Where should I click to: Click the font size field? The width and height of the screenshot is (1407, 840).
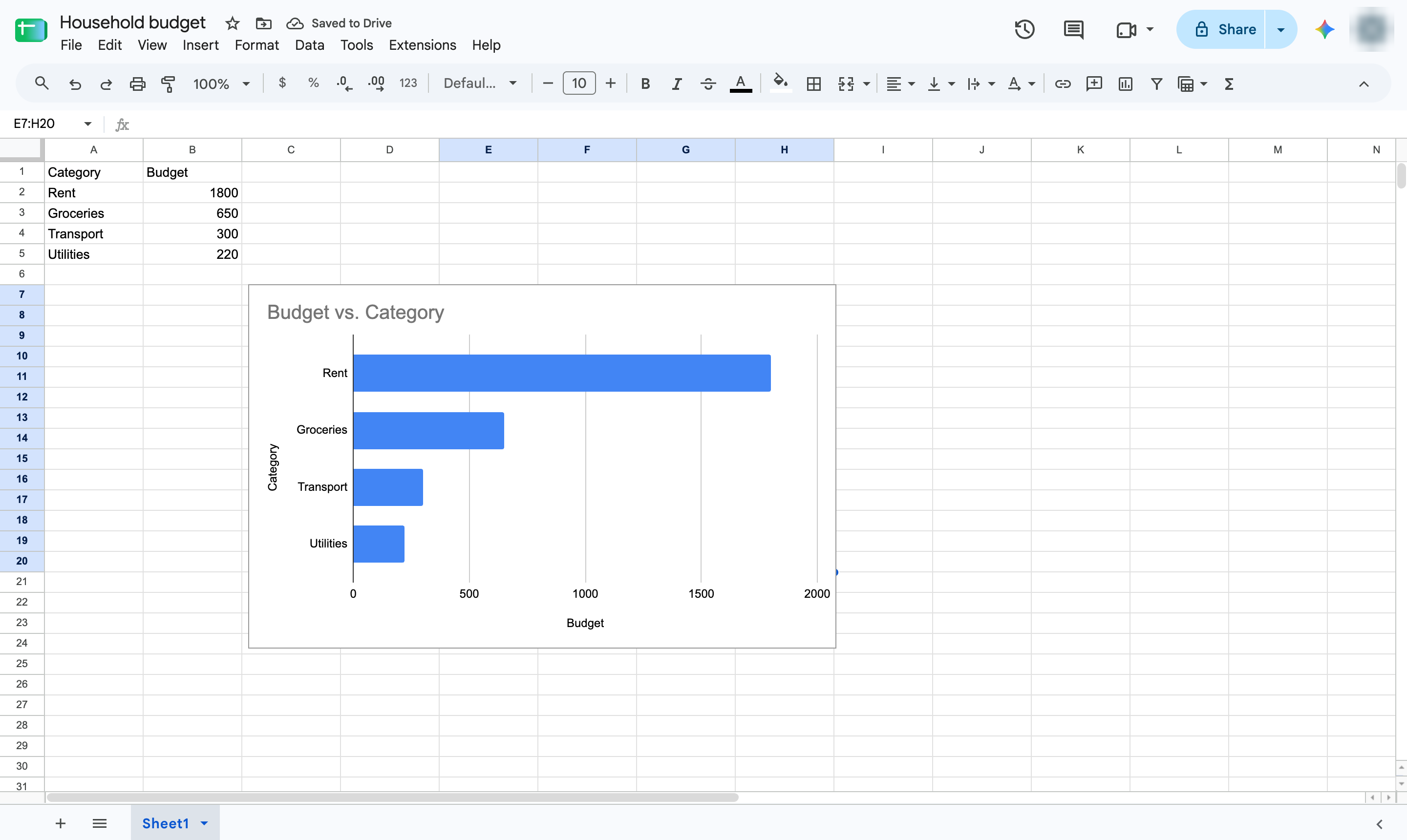coord(578,84)
